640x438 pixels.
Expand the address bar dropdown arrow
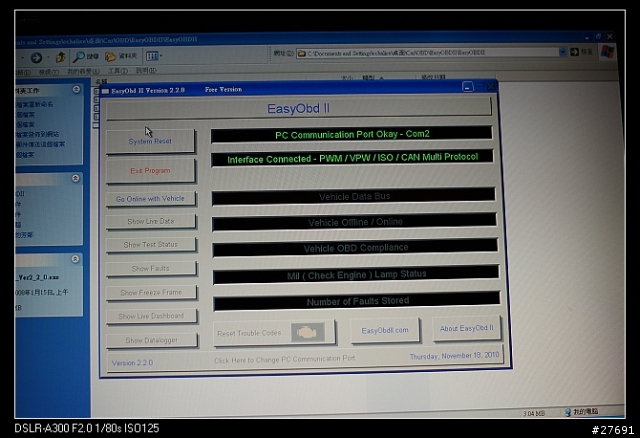click(563, 52)
